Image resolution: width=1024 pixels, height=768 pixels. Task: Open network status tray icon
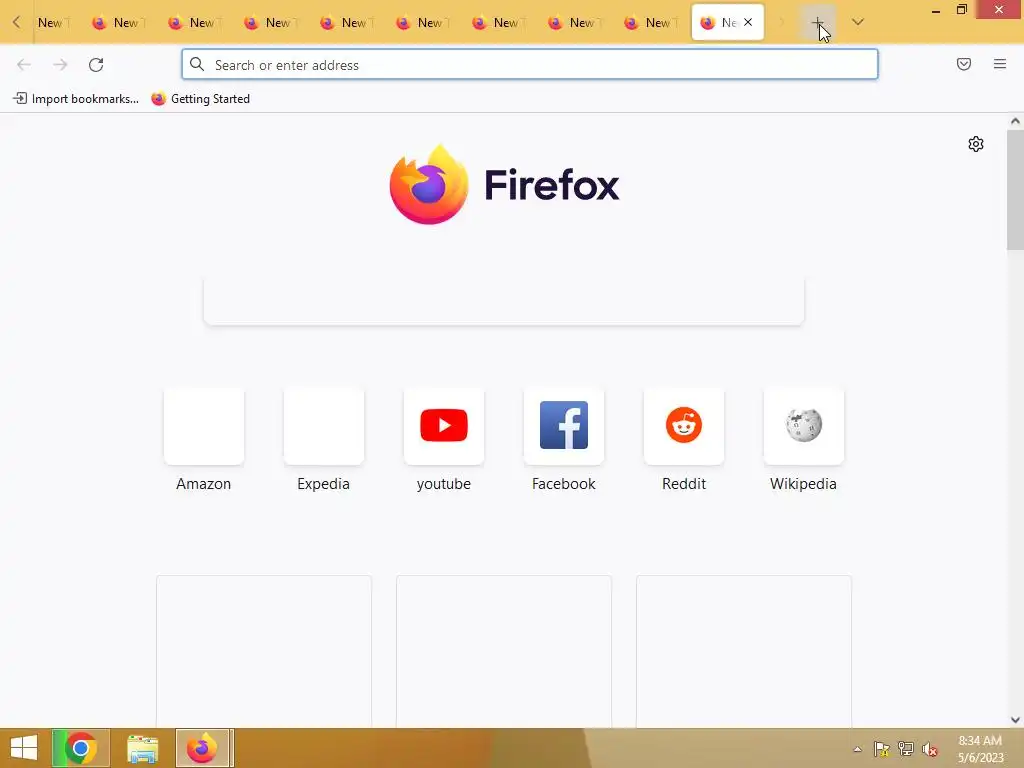(906, 749)
